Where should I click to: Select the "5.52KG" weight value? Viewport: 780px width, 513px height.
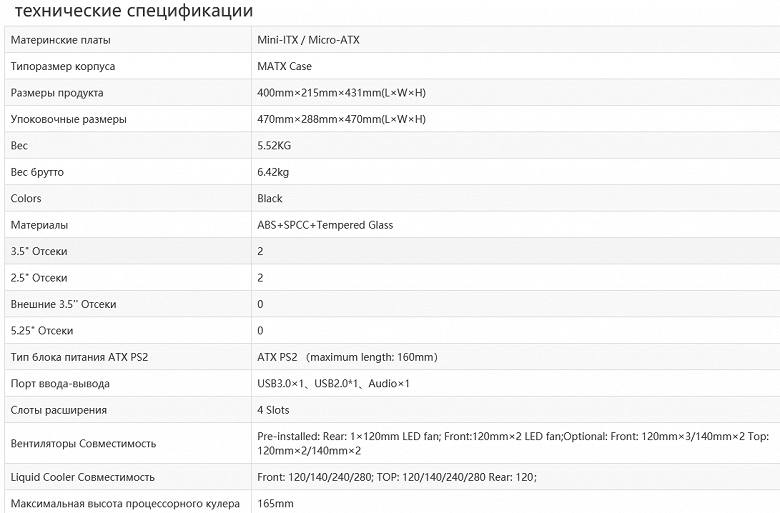[274, 146]
